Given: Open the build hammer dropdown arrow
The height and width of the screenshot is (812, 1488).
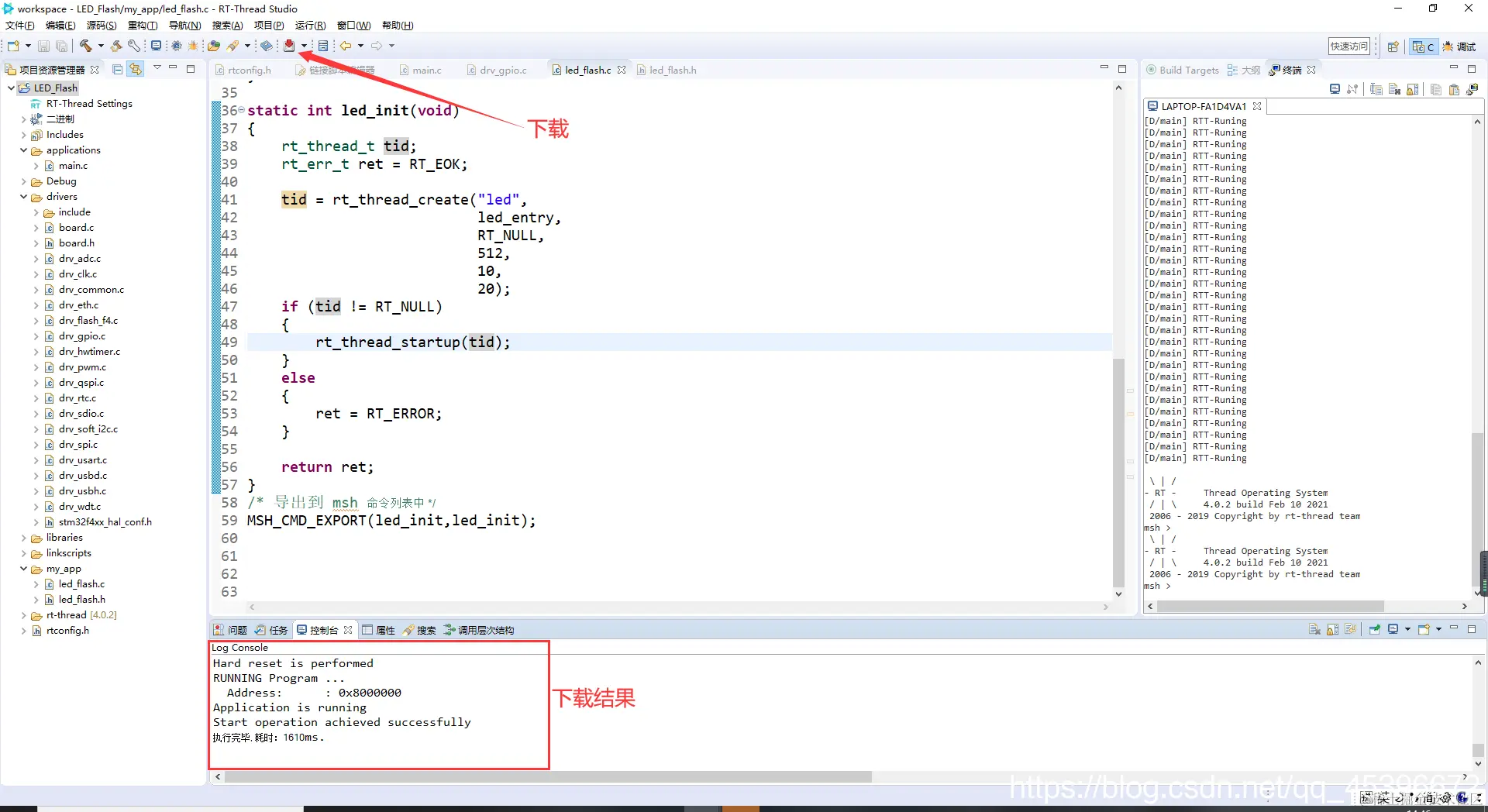Looking at the screenshot, I should point(101,46).
